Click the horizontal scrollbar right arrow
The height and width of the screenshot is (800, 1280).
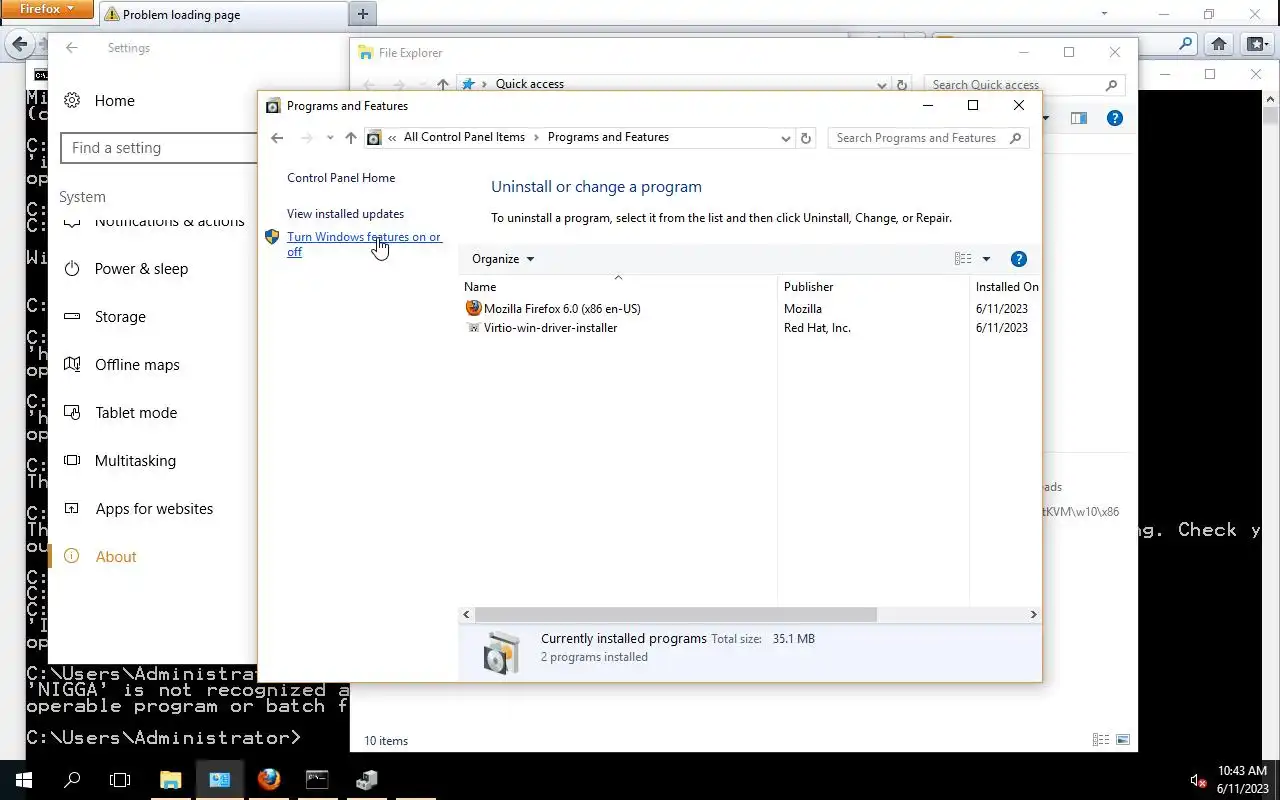point(1033,615)
